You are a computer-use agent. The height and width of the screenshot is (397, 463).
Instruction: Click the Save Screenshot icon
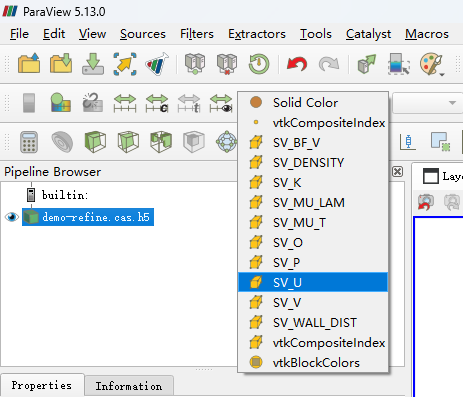pos(125,63)
